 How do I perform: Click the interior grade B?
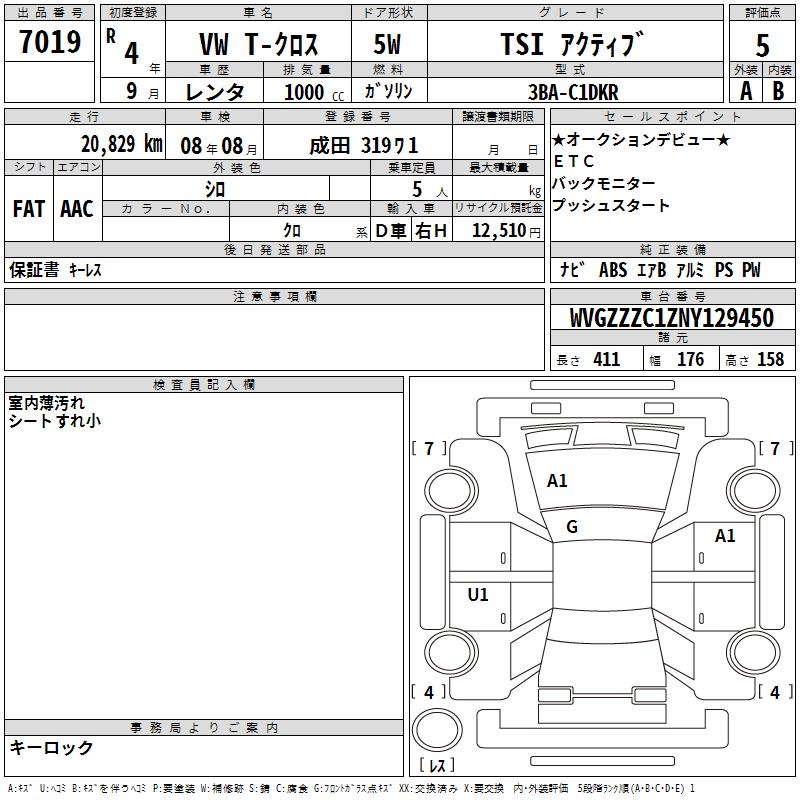(x=779, y=91)
